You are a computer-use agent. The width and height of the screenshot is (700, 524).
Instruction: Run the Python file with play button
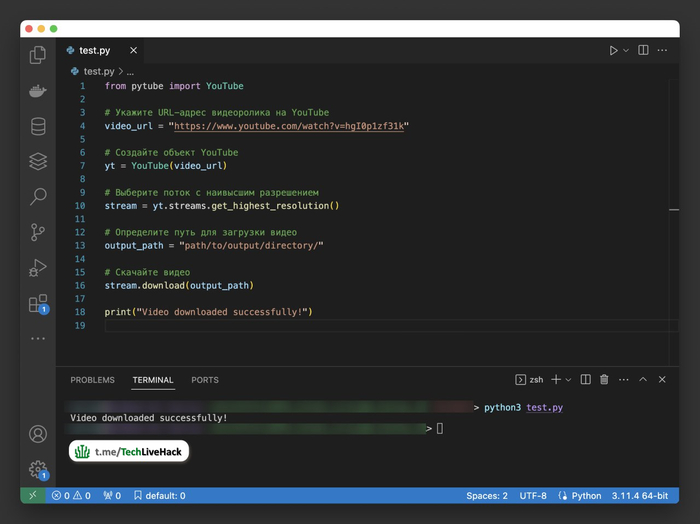pos(614,50)
